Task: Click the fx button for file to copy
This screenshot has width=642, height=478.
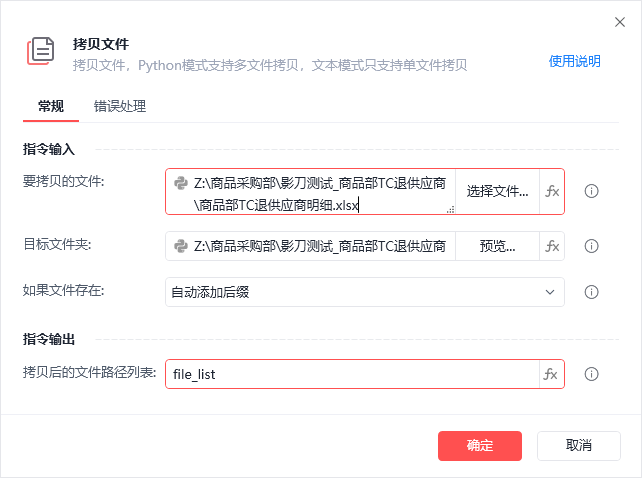Action: (552, 191)
